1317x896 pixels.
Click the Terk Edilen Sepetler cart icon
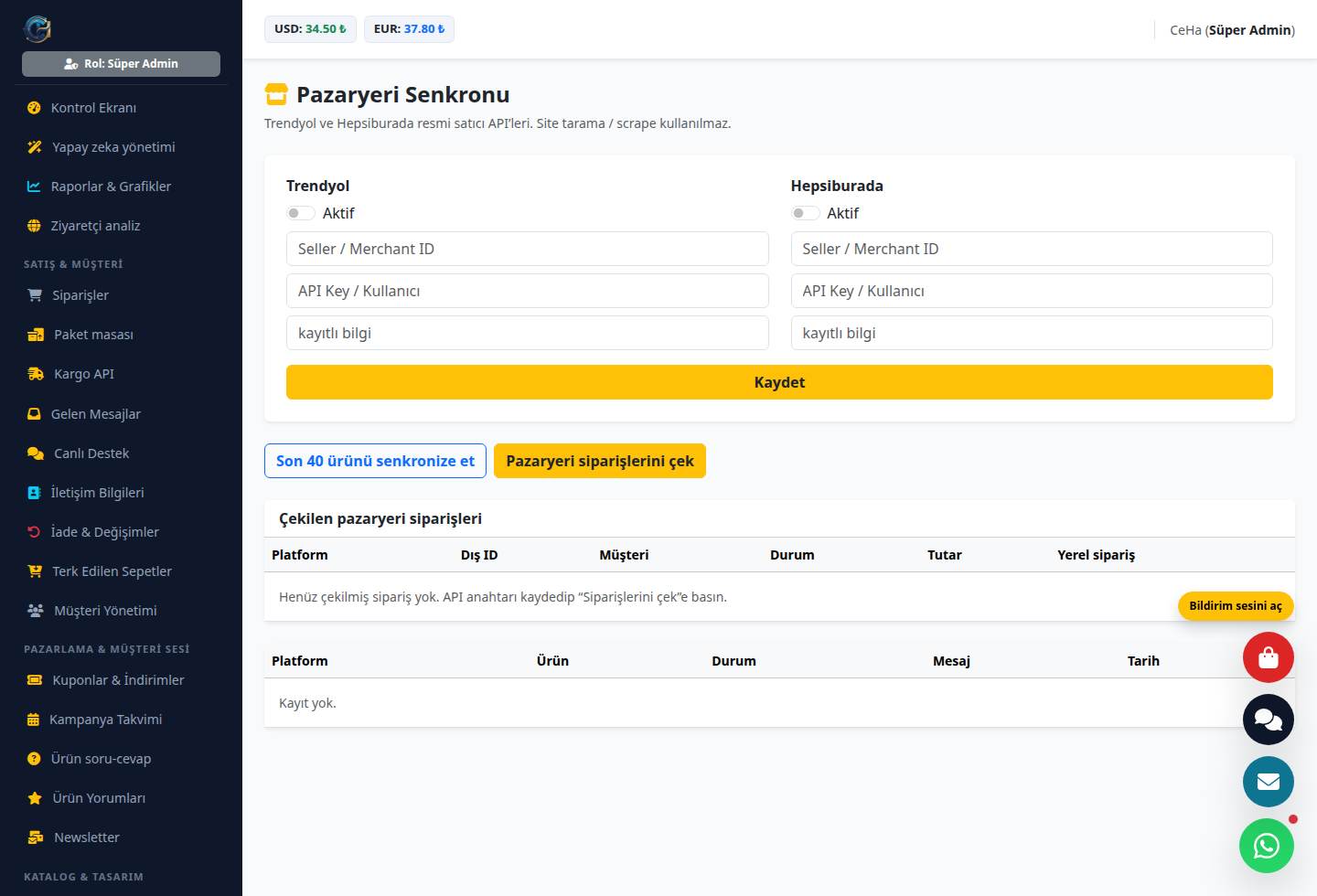point(35,571)
